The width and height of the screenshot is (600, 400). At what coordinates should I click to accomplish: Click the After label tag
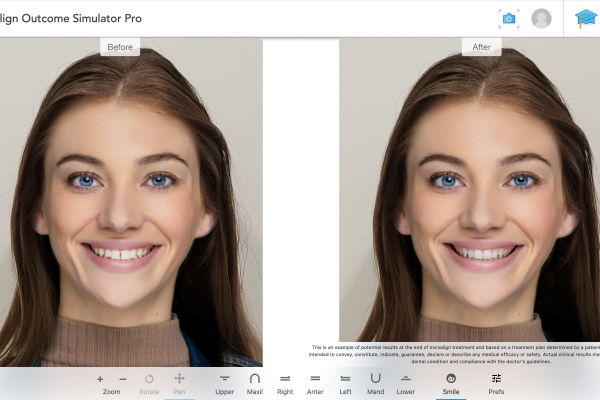pos(481,47)
